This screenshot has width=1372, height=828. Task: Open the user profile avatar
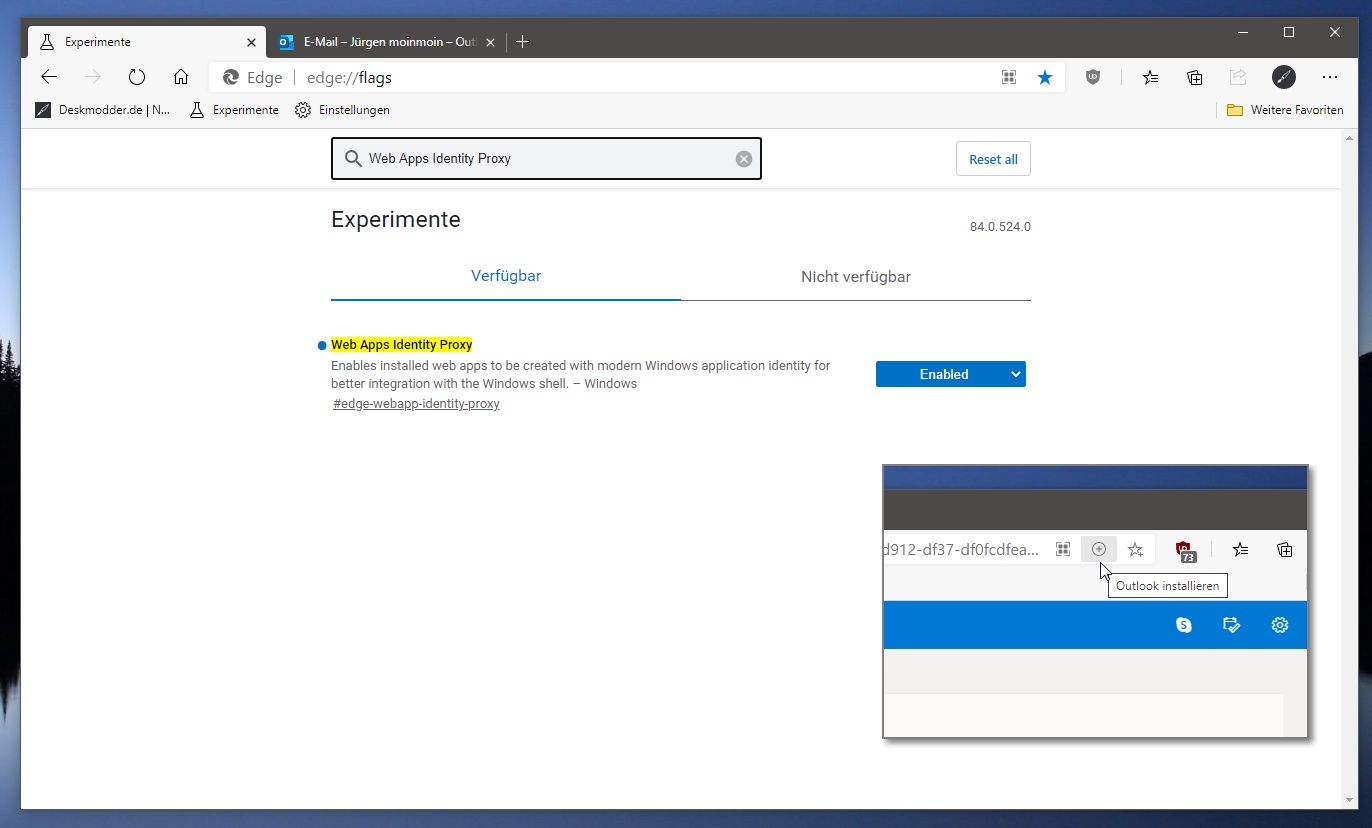pos(1283,77)
